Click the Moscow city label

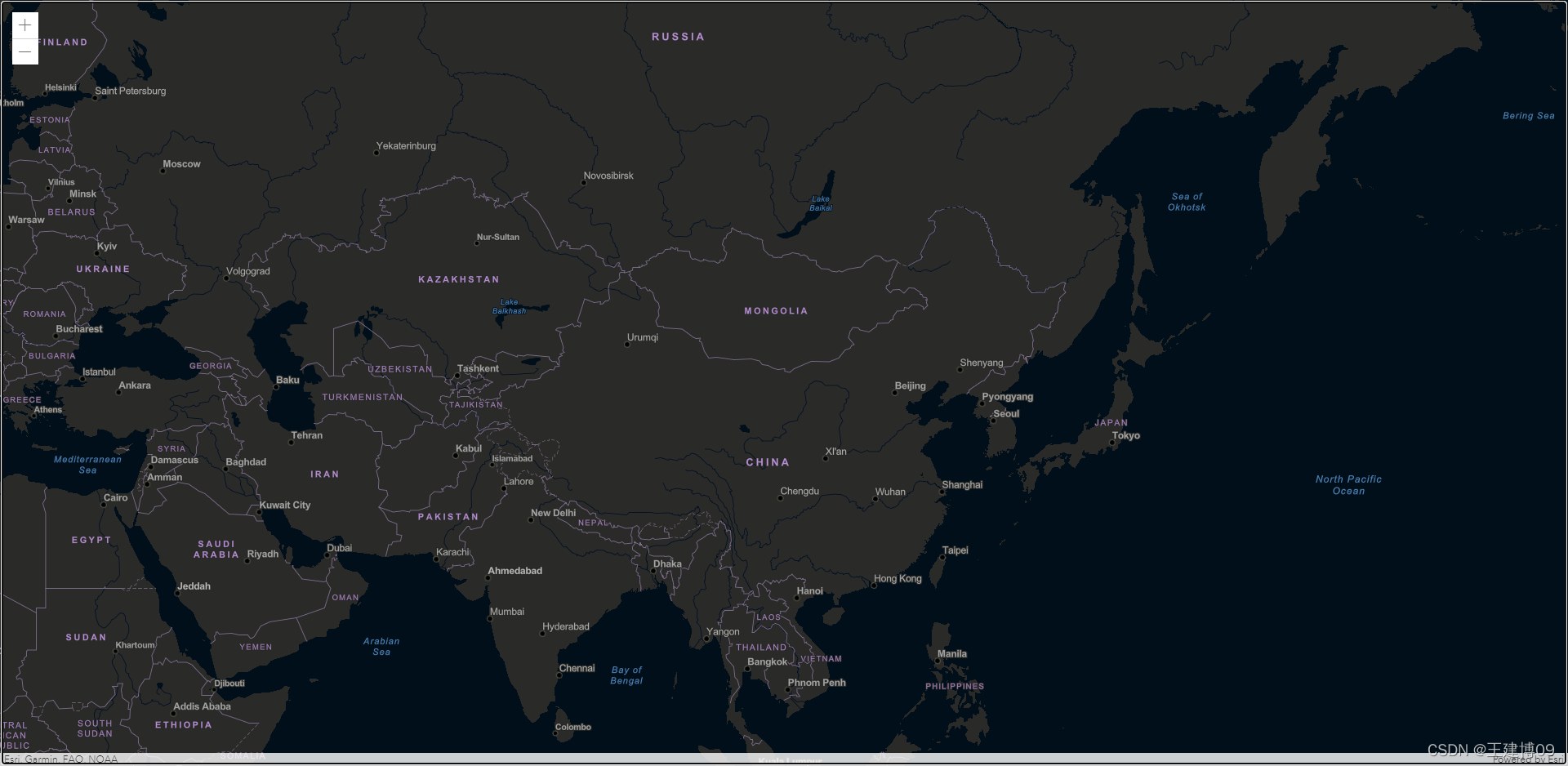coord(181,164)
